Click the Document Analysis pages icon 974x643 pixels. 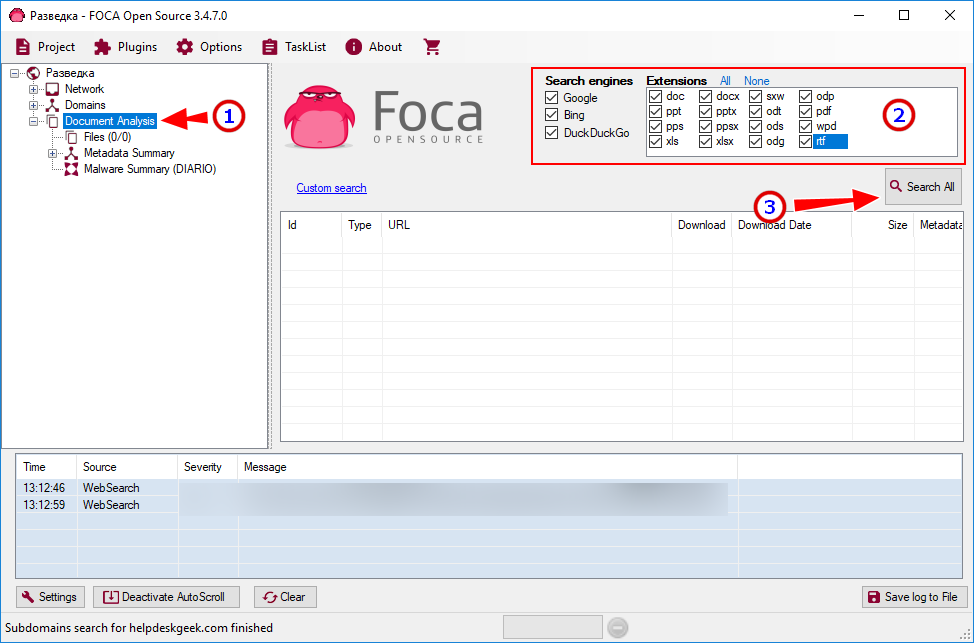coord(52,121)
